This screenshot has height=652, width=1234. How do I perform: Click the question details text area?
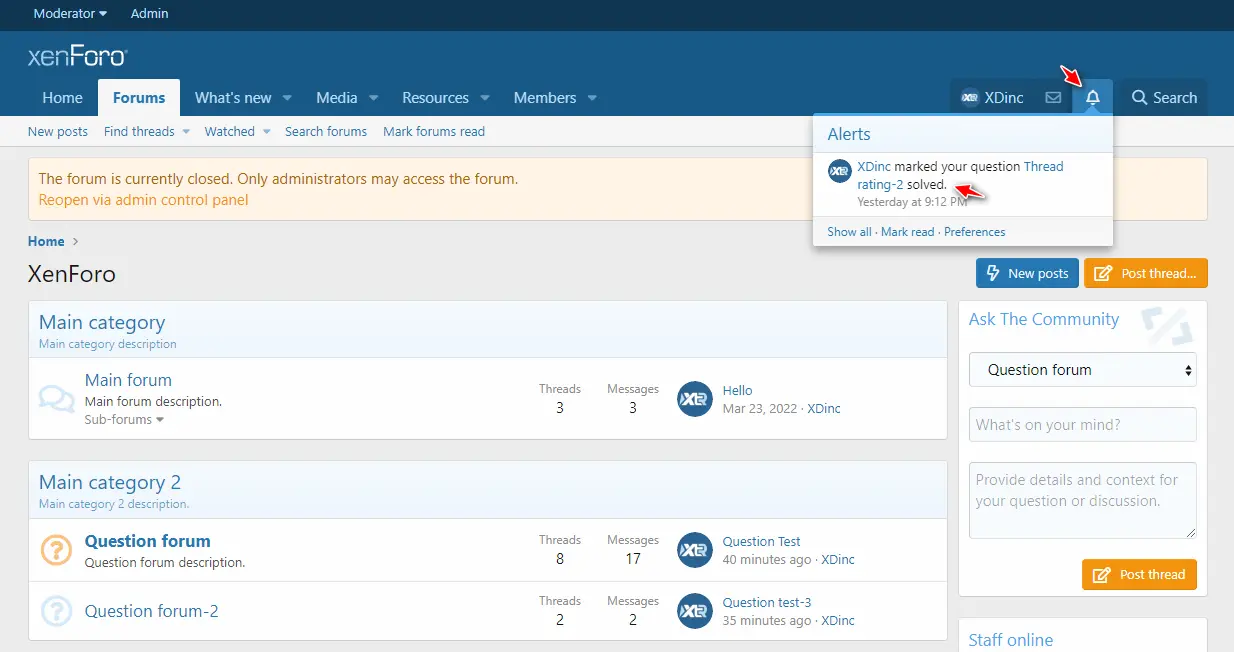click(x=1083, y=500)
